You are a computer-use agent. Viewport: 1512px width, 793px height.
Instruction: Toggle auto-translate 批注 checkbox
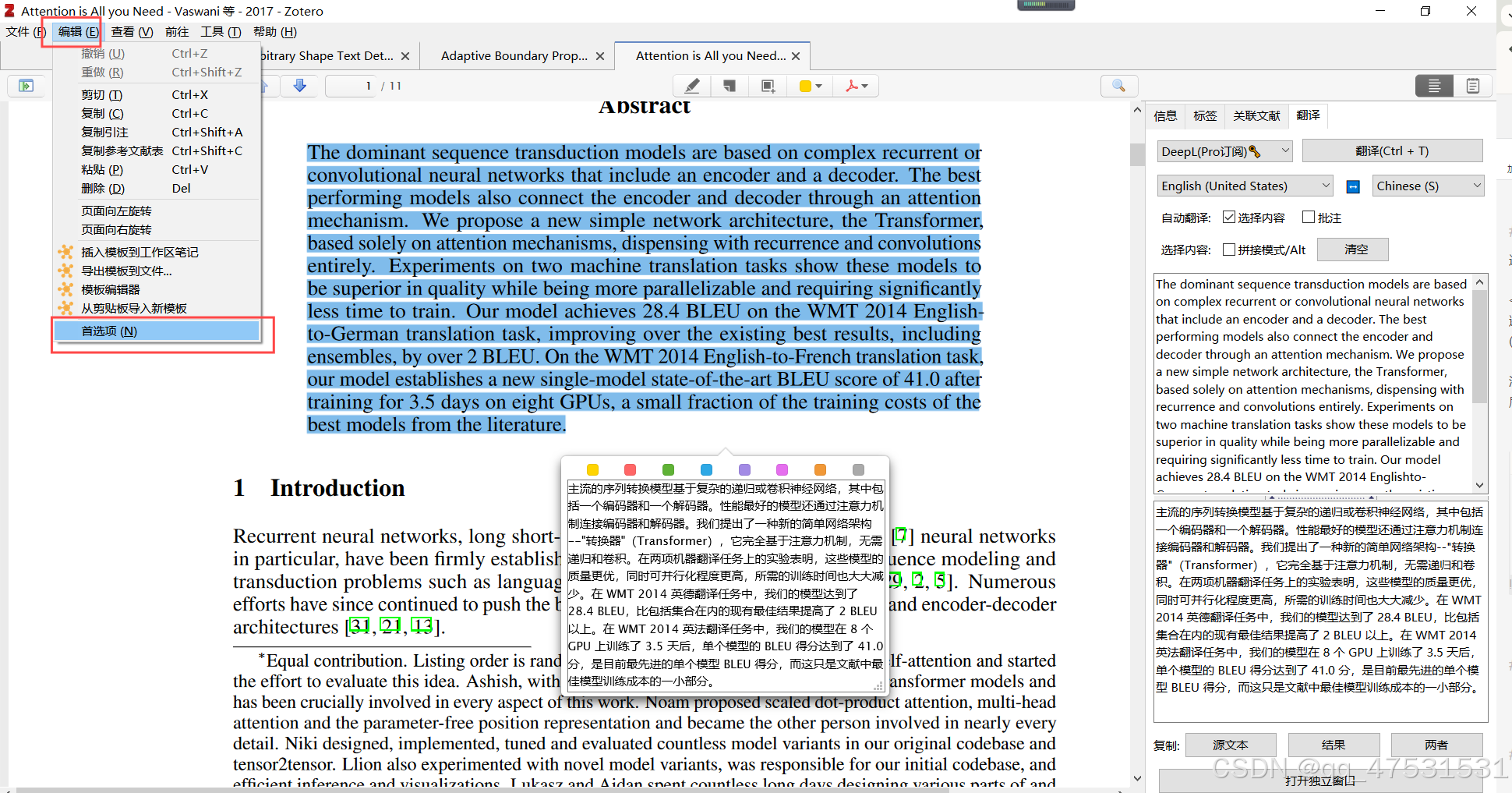pos(1309,218)
